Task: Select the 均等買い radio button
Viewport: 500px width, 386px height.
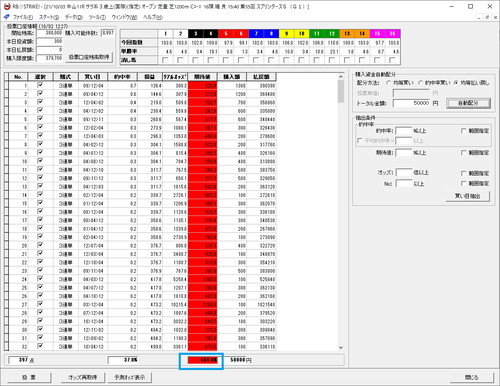Action: click(388, 82)
